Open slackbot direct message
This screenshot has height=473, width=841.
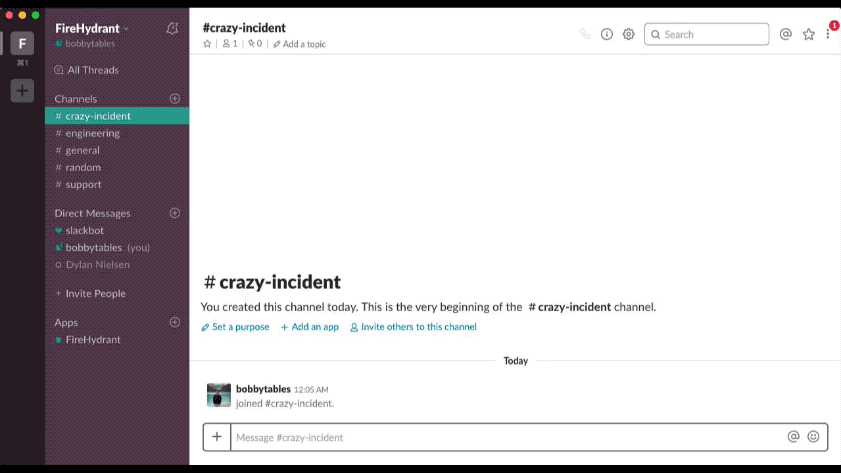click(117, 230)
